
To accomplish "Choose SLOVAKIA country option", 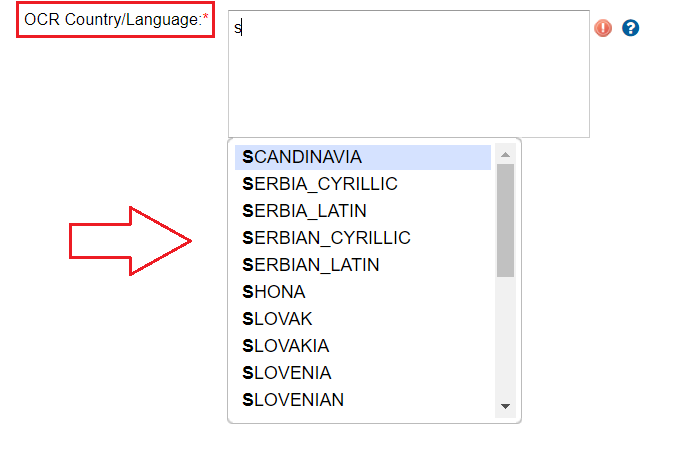I will tap(285, 346).
